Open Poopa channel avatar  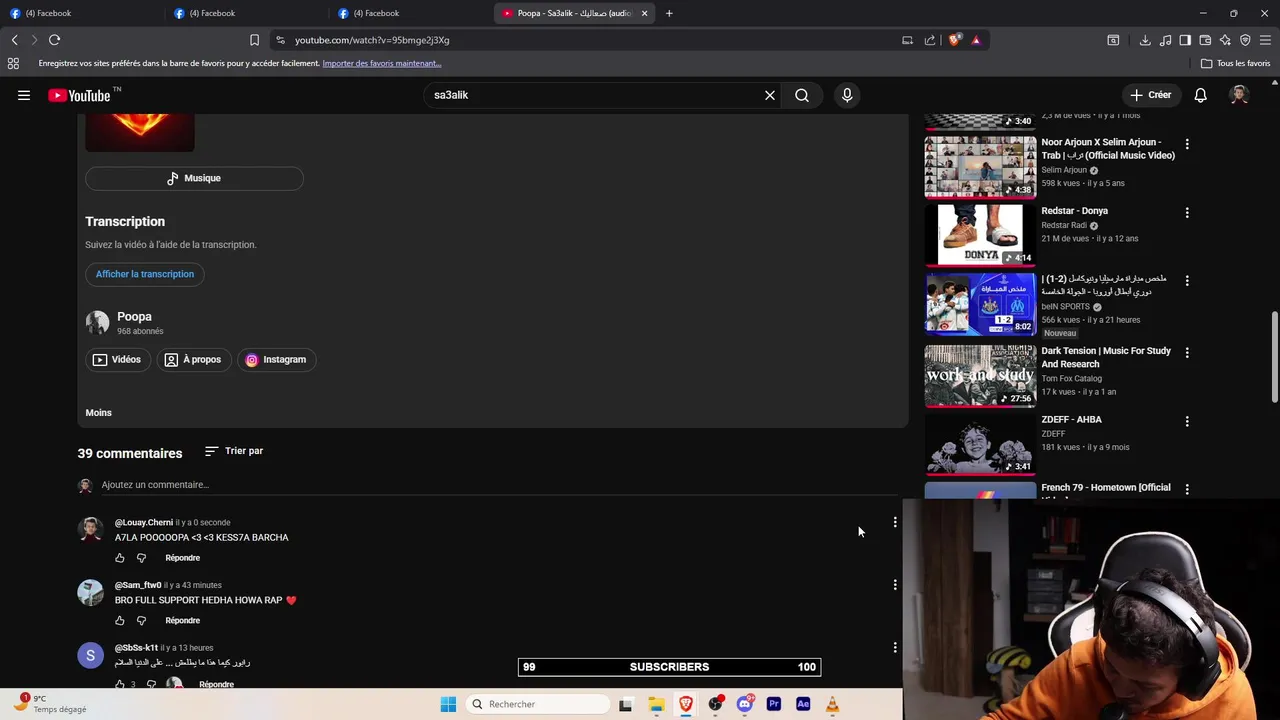(x=97, y=322)
